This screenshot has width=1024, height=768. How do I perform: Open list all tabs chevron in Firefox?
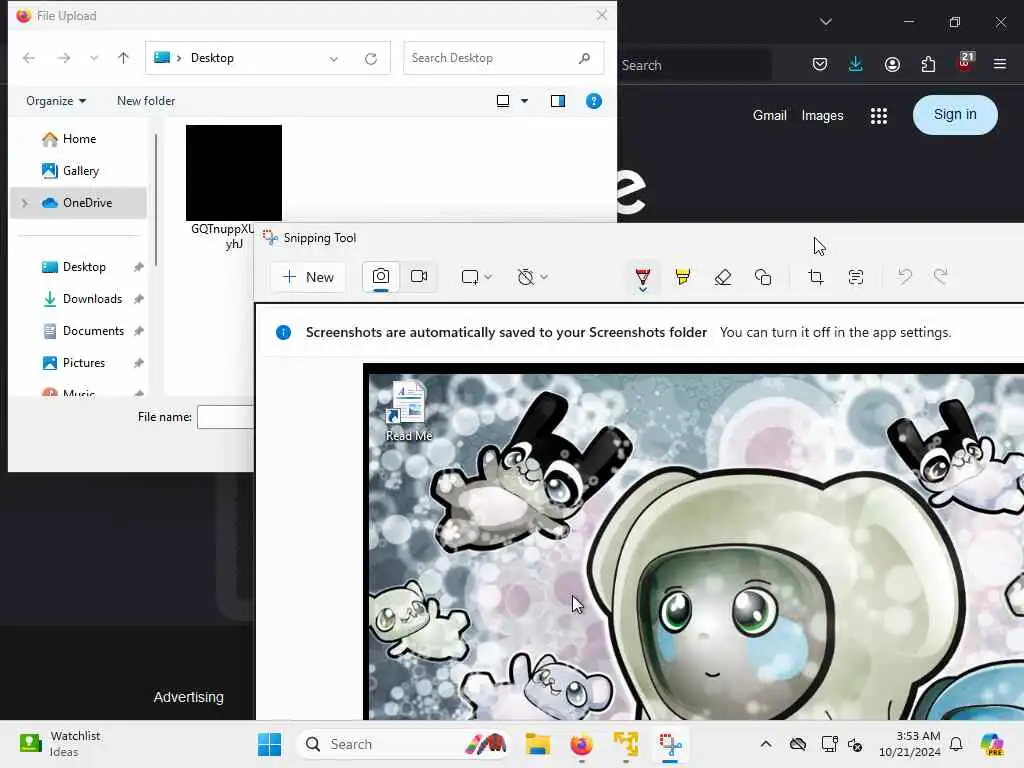click(x=825, y=22)
